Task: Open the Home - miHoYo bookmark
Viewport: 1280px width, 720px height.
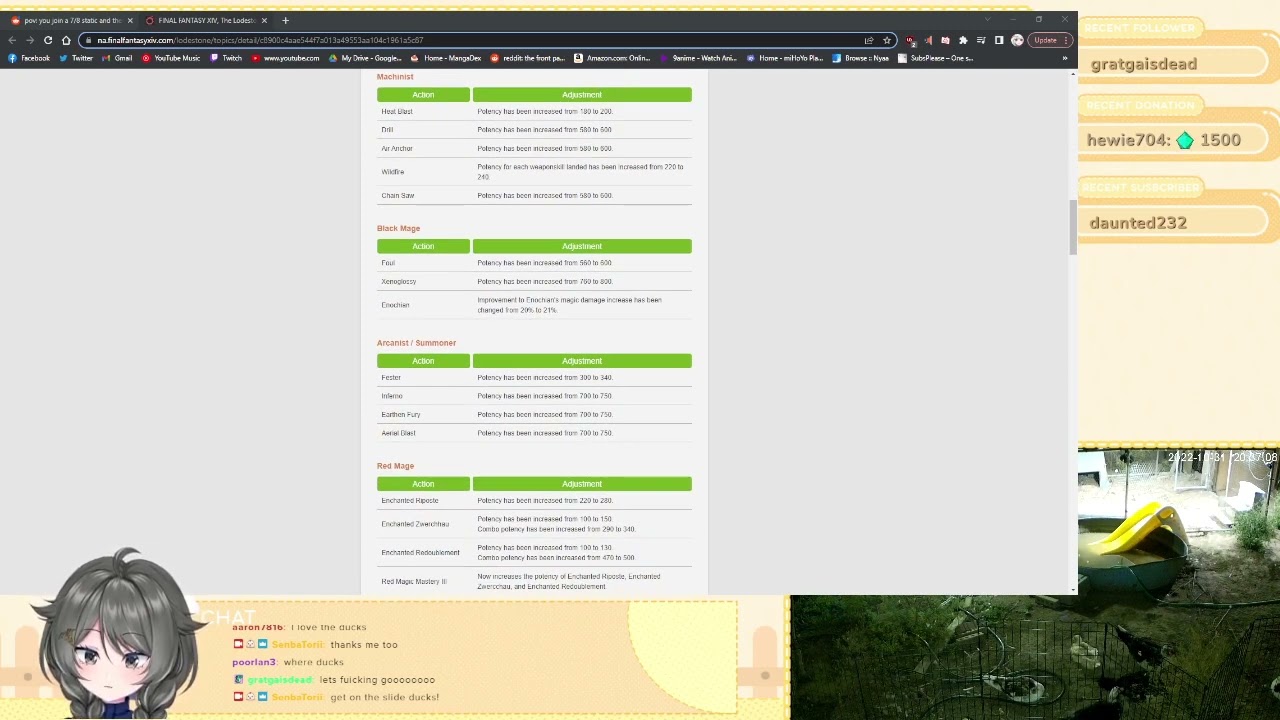Action: [784, 58]
